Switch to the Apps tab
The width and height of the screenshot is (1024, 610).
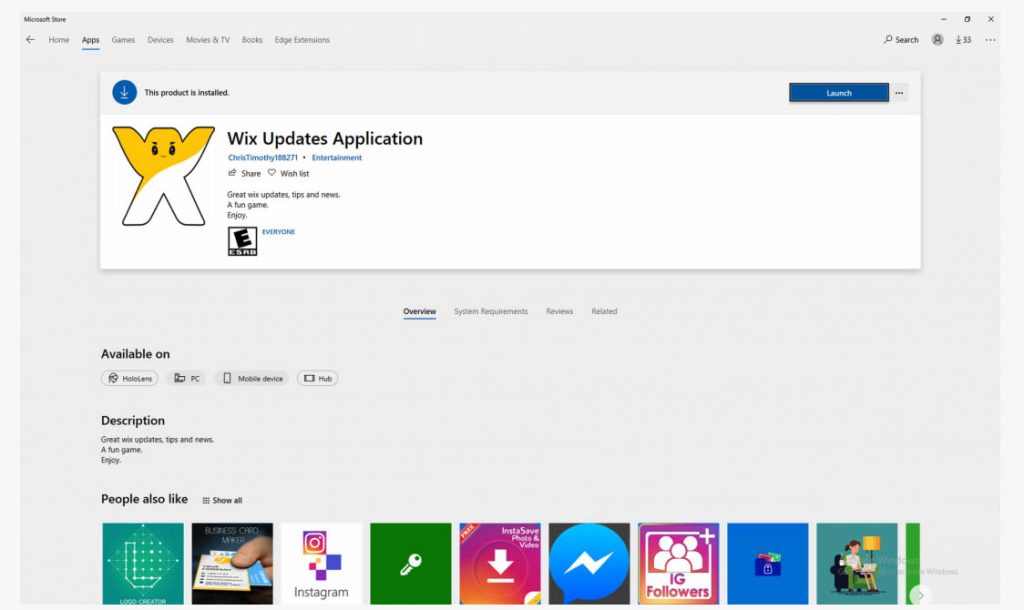coord(91,40)
